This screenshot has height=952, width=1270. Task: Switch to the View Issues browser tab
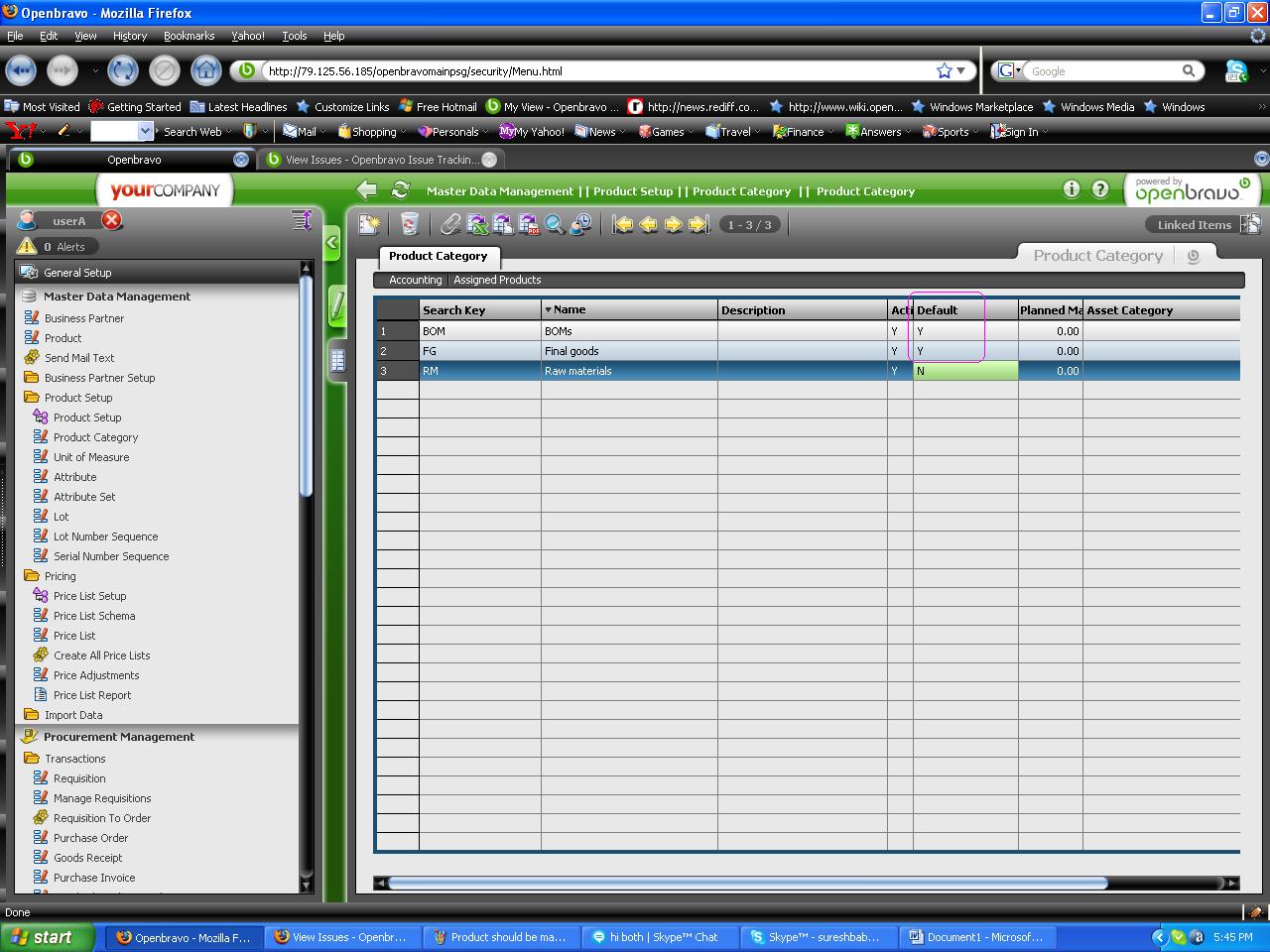382,159
